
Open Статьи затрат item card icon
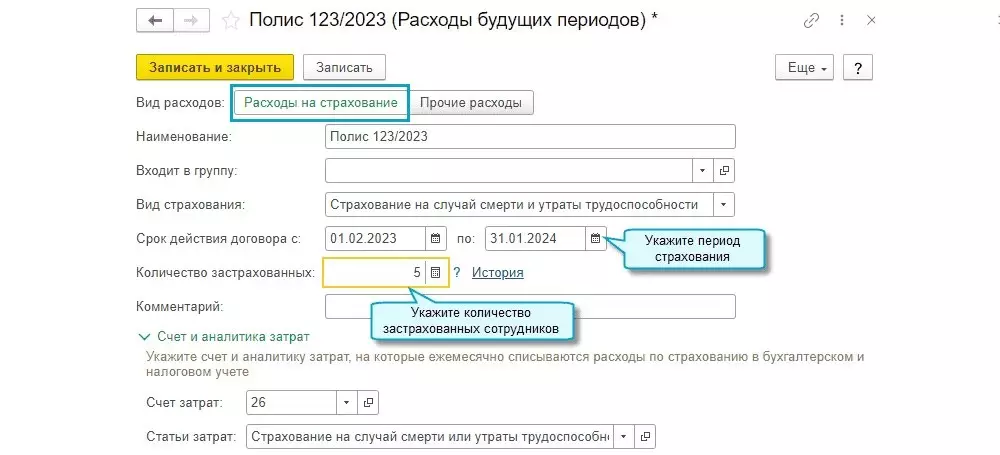645,437
